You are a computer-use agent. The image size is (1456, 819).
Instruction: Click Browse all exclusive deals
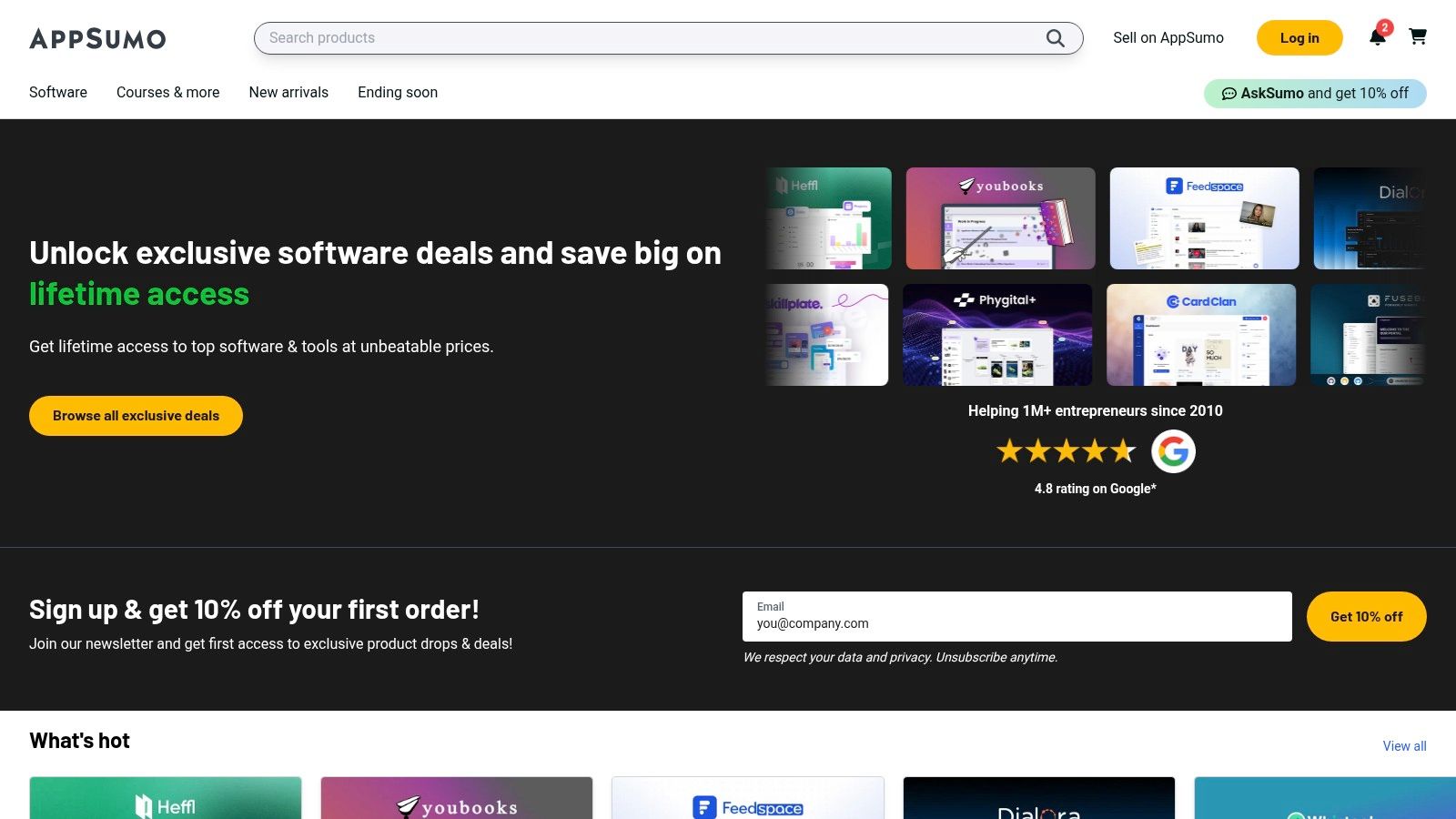pos(135,415)
